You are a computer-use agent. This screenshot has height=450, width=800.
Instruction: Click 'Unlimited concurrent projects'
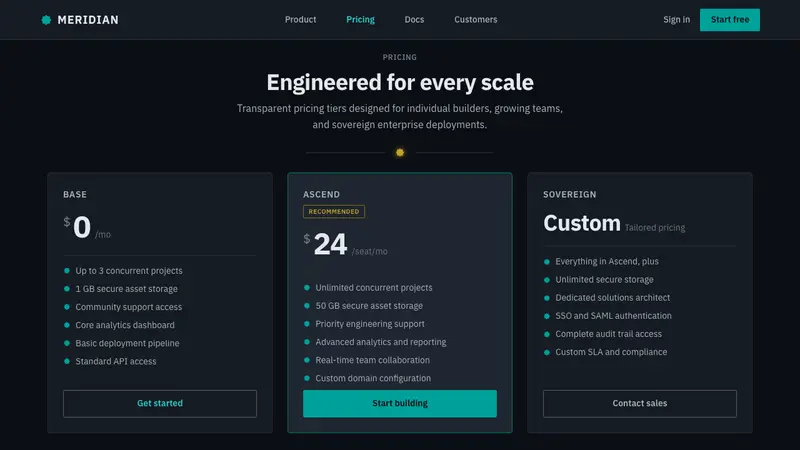click(374, 288)
